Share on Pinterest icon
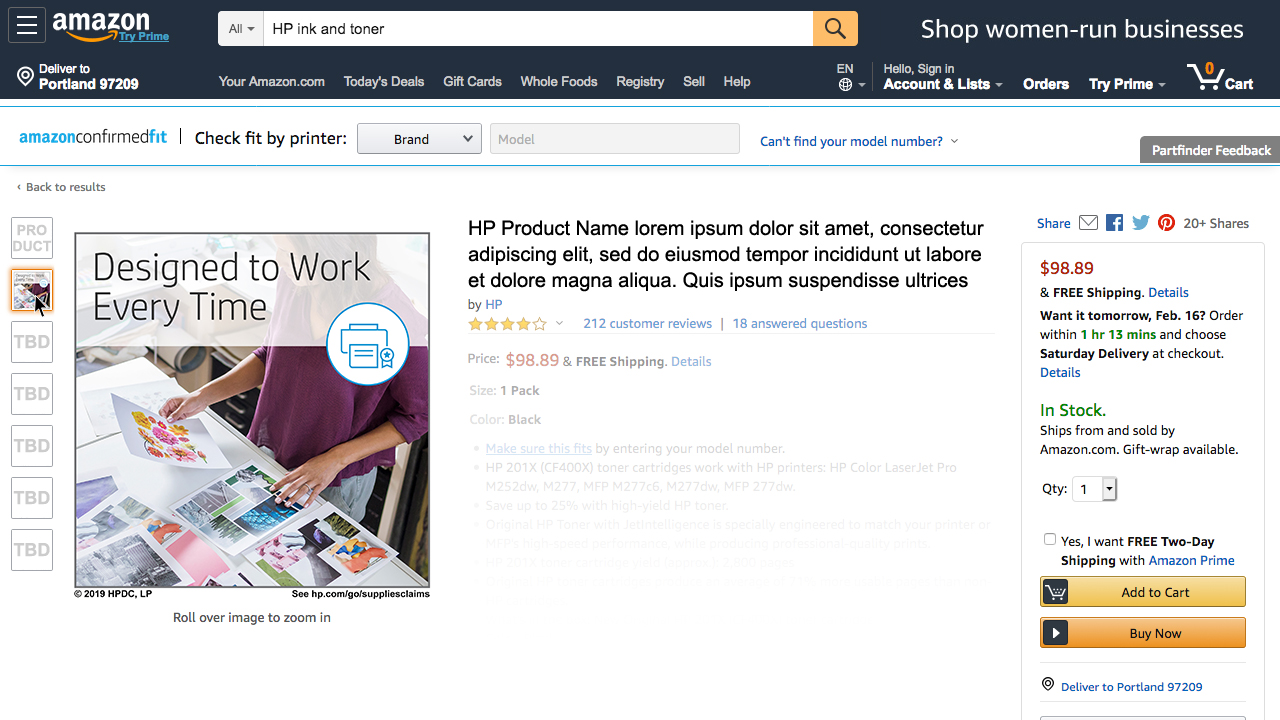 point(1166,223)
